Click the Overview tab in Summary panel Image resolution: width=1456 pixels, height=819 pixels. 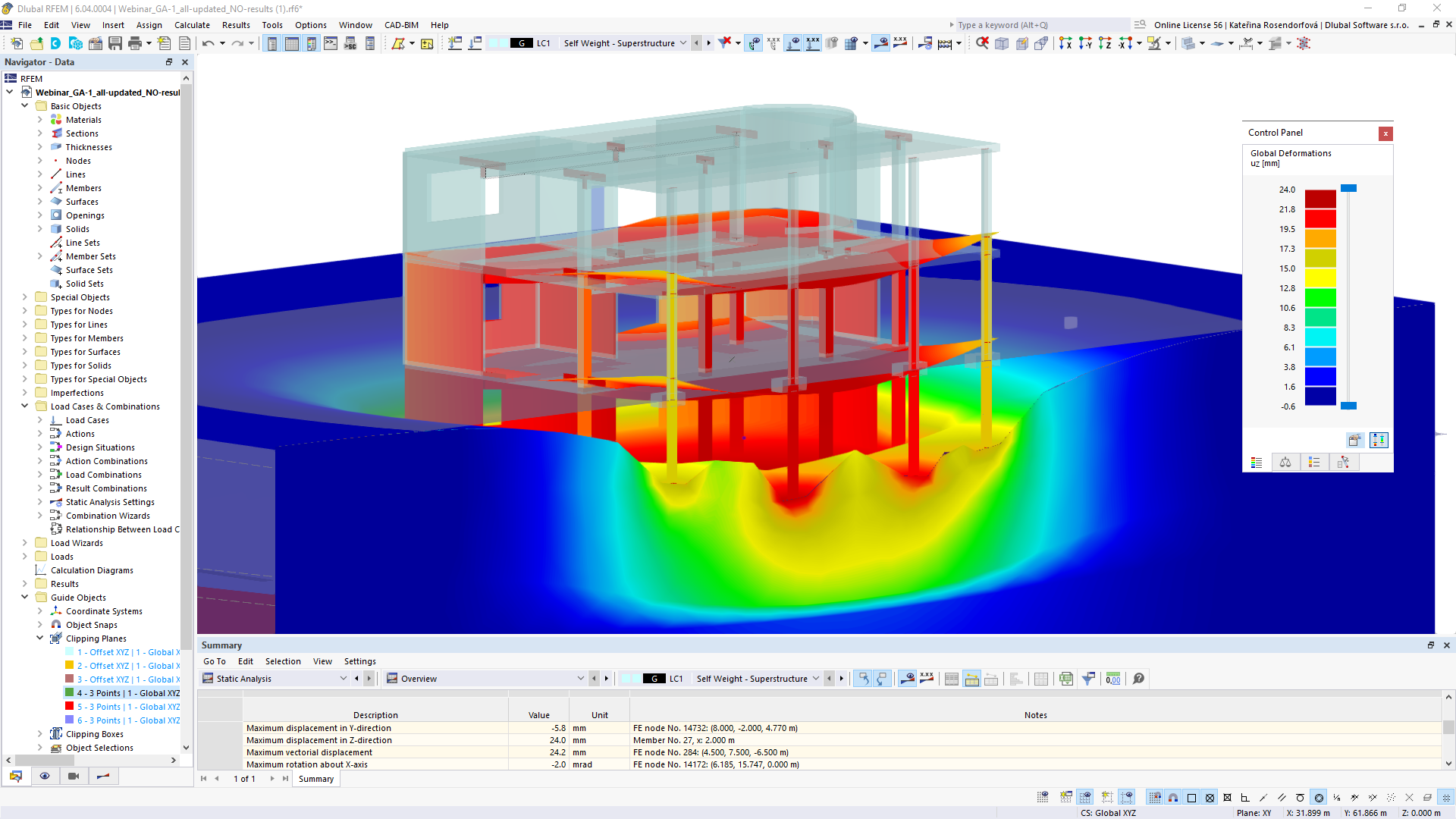420,678
